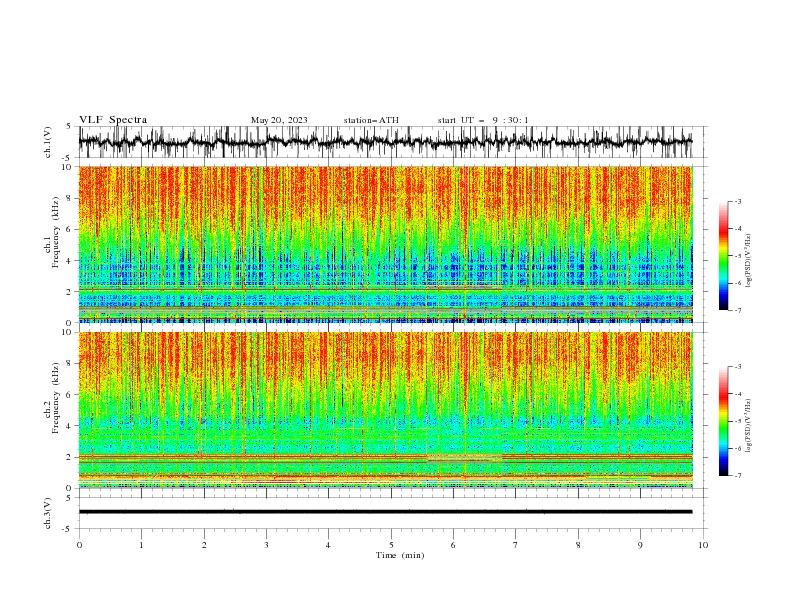Screen dimensions: 792x612
Task: Click the ch.2 spectrogram color scale bar
Action: tap(723, 421)
